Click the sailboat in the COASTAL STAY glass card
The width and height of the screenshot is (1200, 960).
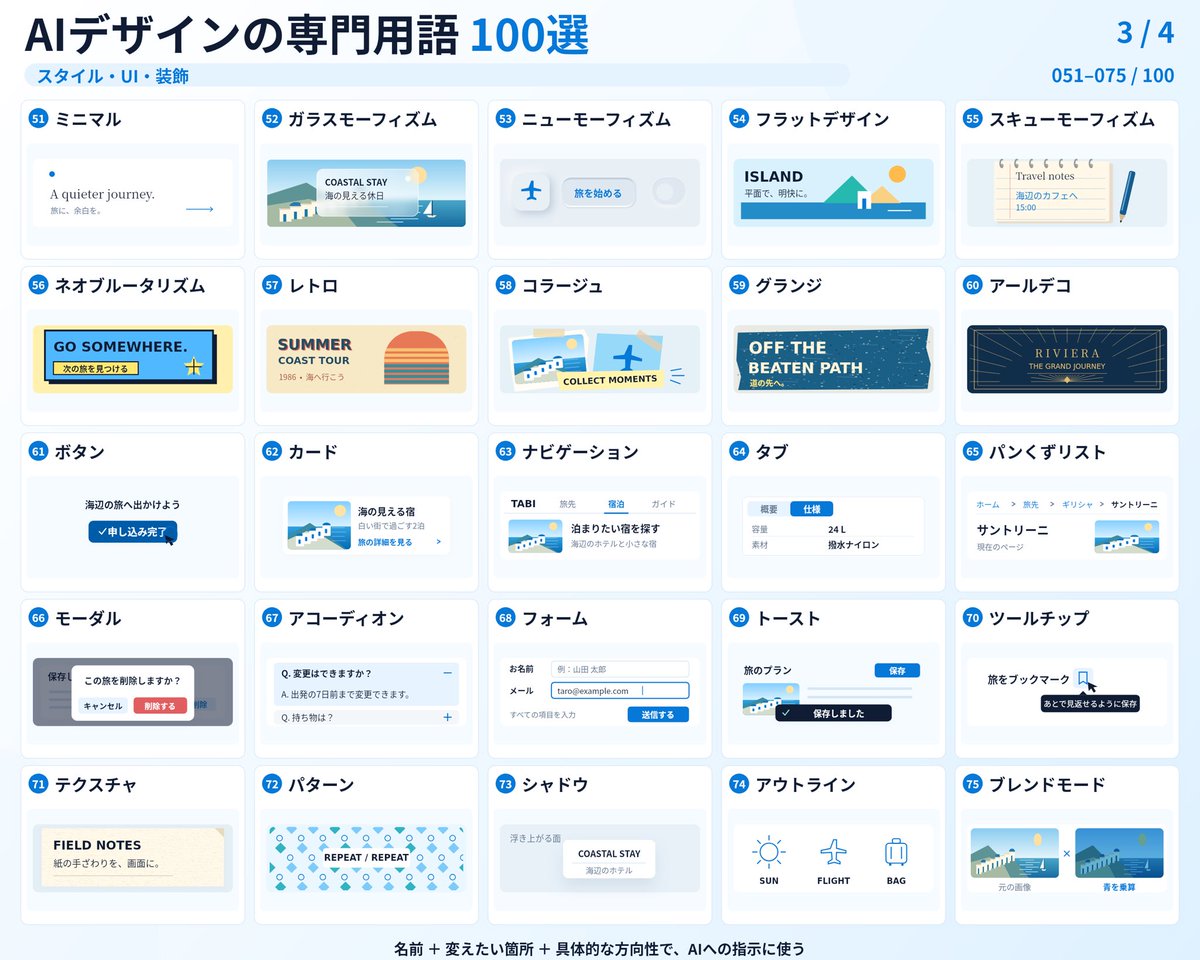tap(428, 209)
